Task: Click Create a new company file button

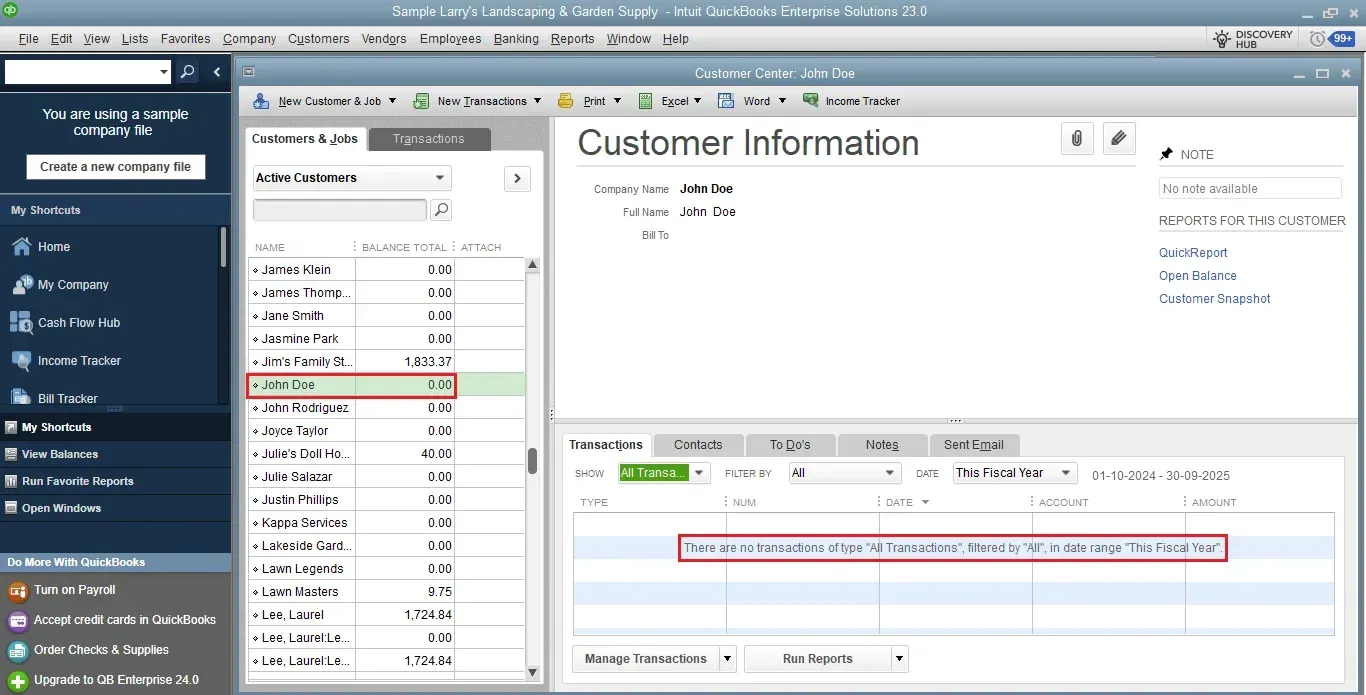Action: [116, 167]
